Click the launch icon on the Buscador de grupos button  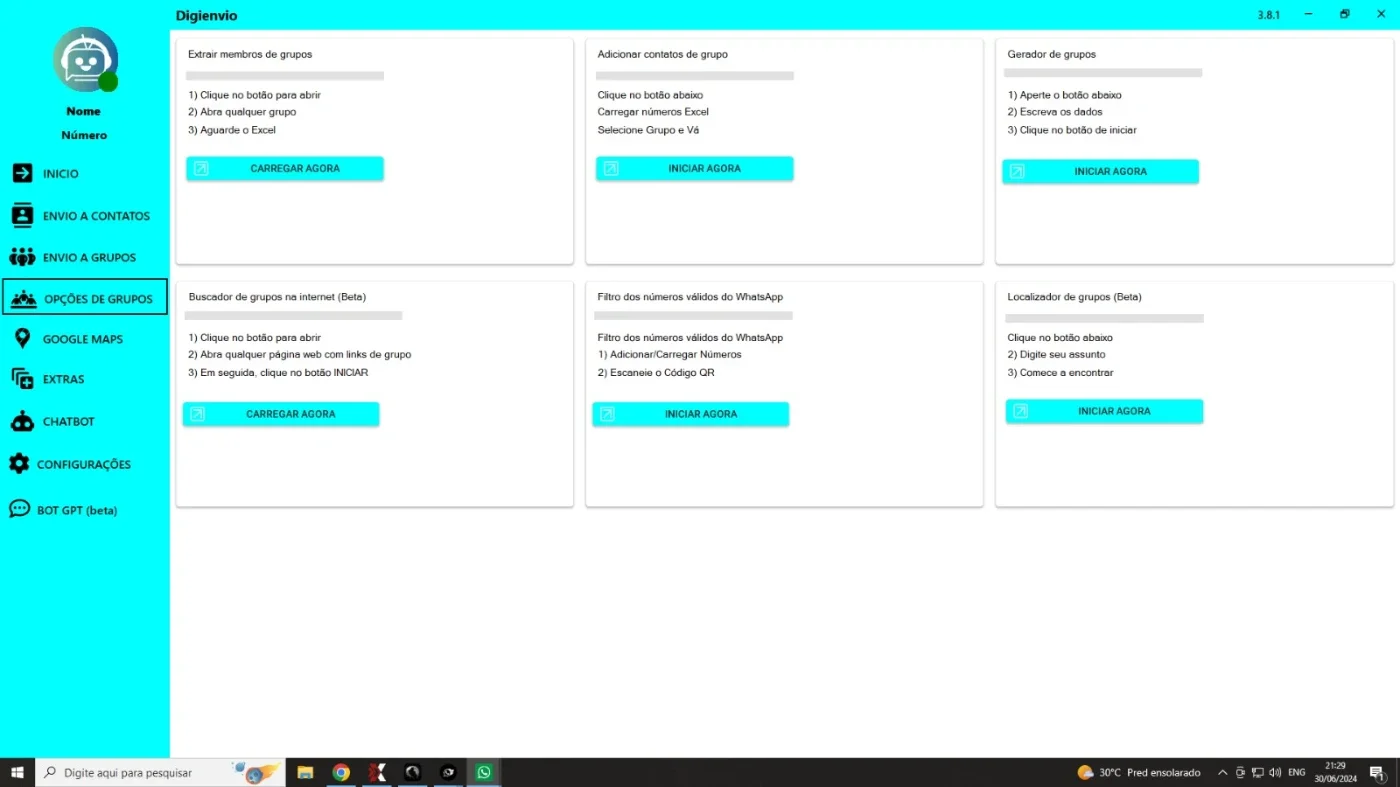[x=197, y=414]
